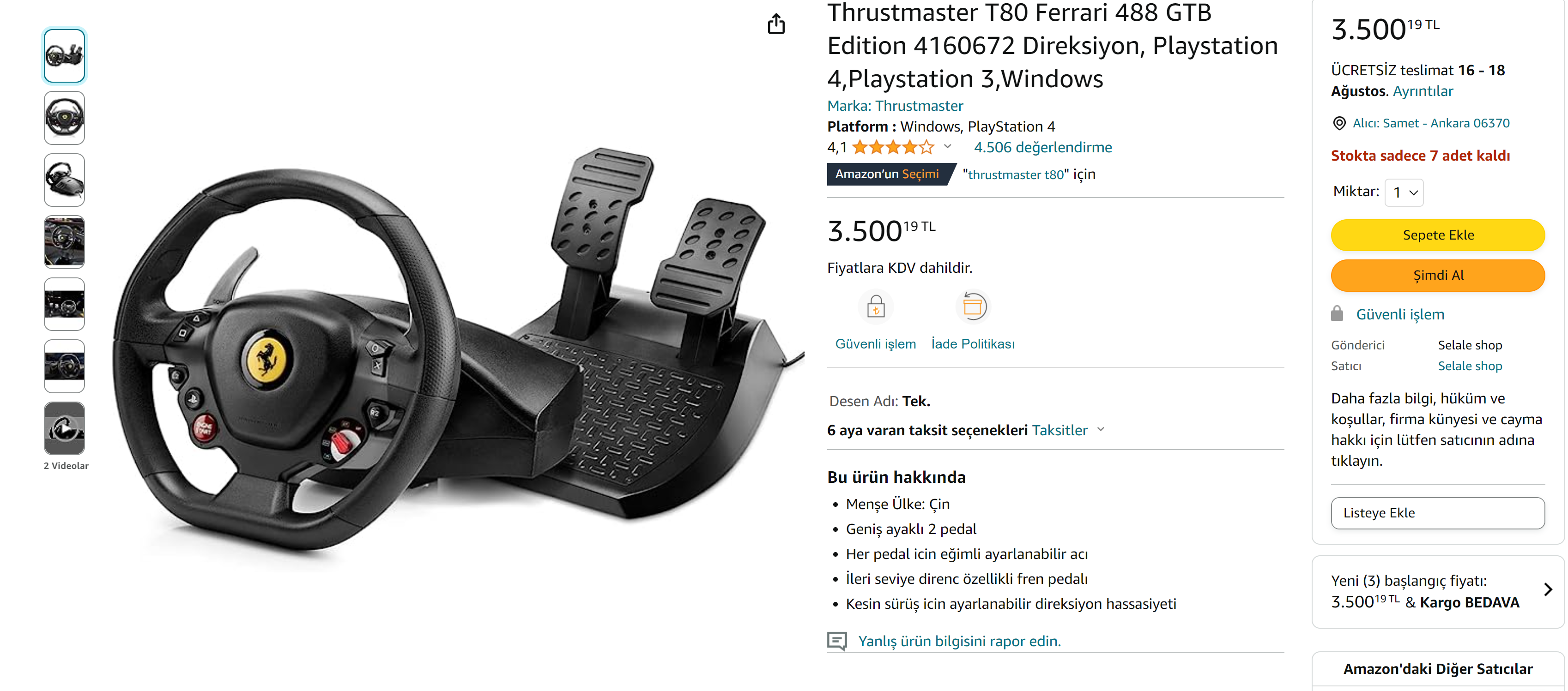Open the Marka: Thrustmaster brand link
Viewport: 1568px width, 691px height.
895,106
